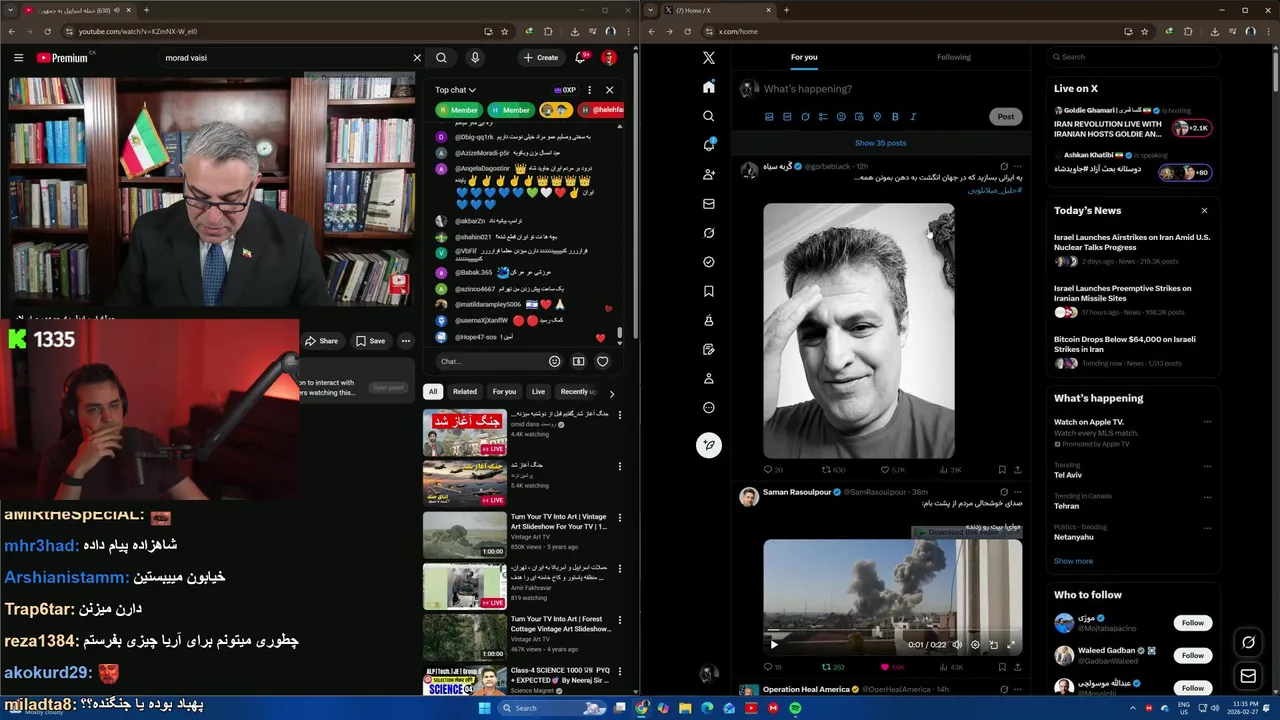The height and width of the screenshot is (720, 1280).
Task: Follow the Mojtabapacino account
Action: coord(1193,623)
